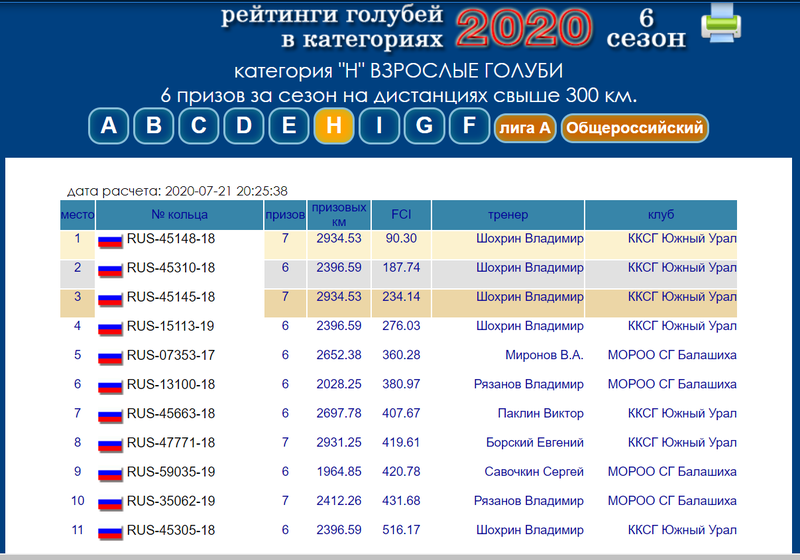Click the 'призов' column header
This screenshot has width=800, height=560.
pos(285,215)
